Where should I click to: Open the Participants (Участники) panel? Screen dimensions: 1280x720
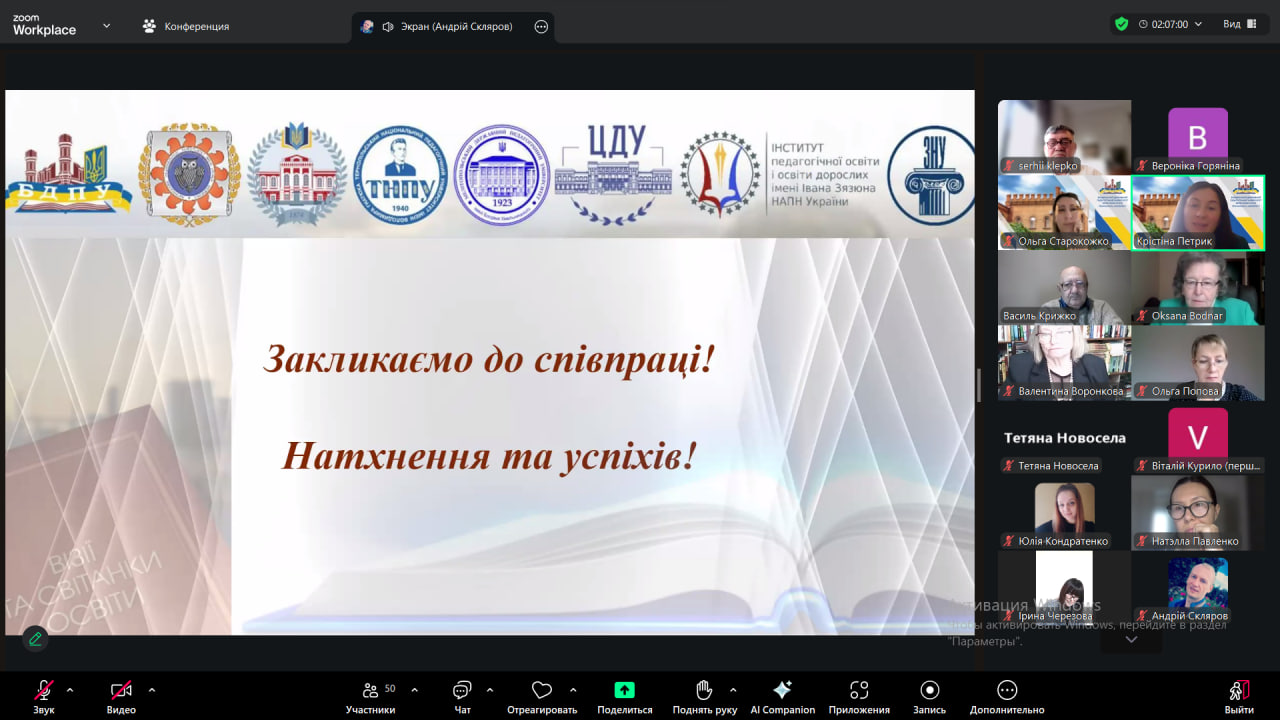(x=371, y=691)
